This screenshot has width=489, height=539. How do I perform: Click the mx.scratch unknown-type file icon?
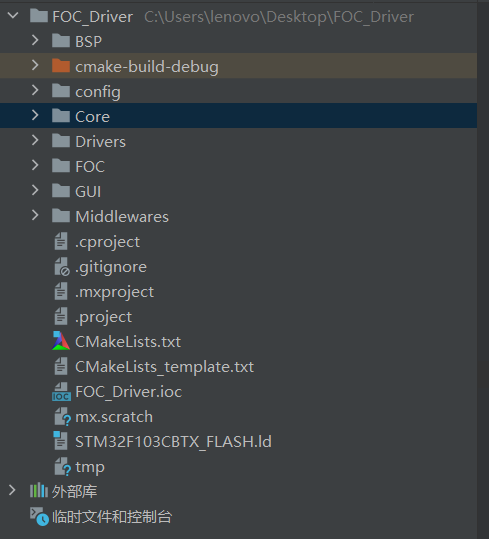click(63, 417)
